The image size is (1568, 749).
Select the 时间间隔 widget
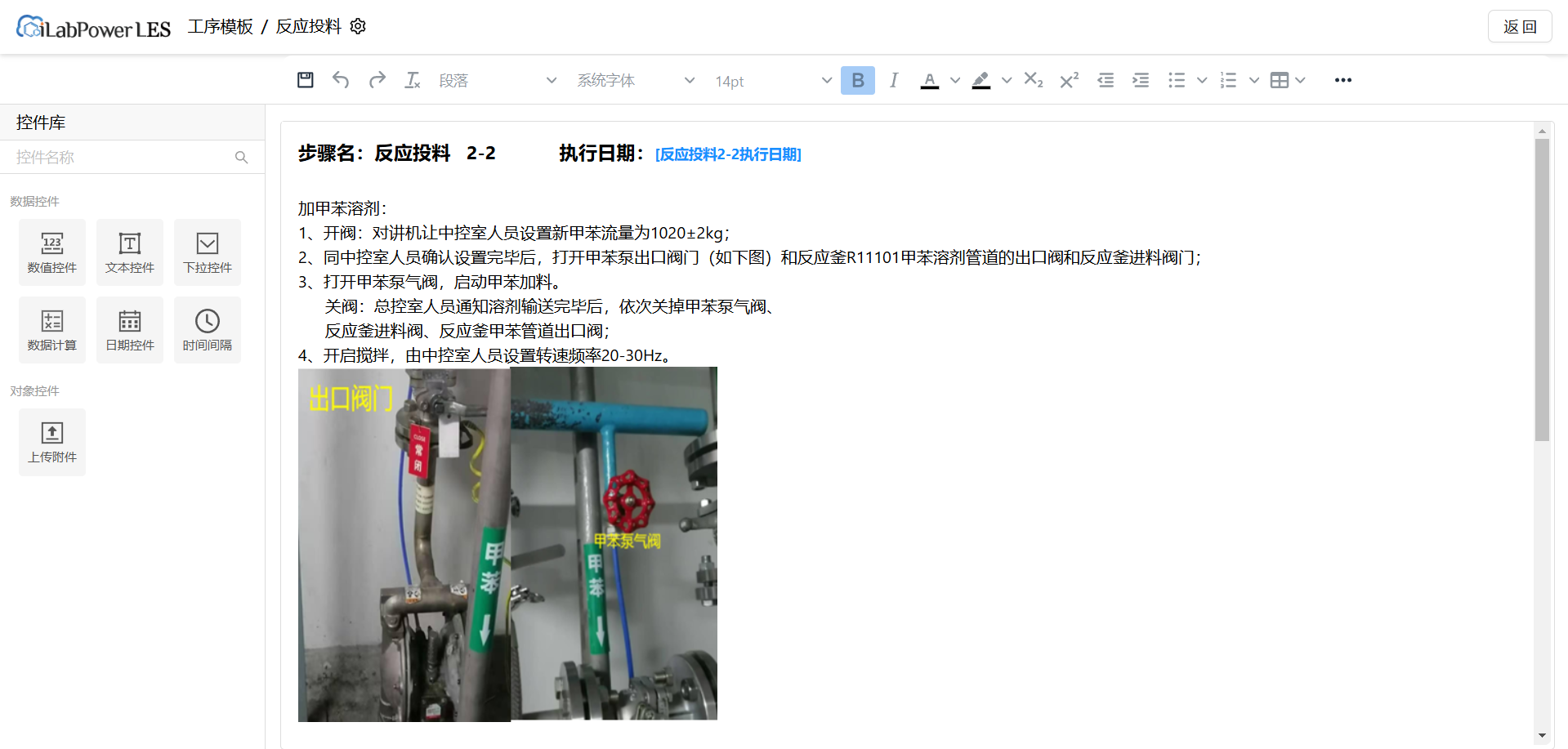coord(208,330)
